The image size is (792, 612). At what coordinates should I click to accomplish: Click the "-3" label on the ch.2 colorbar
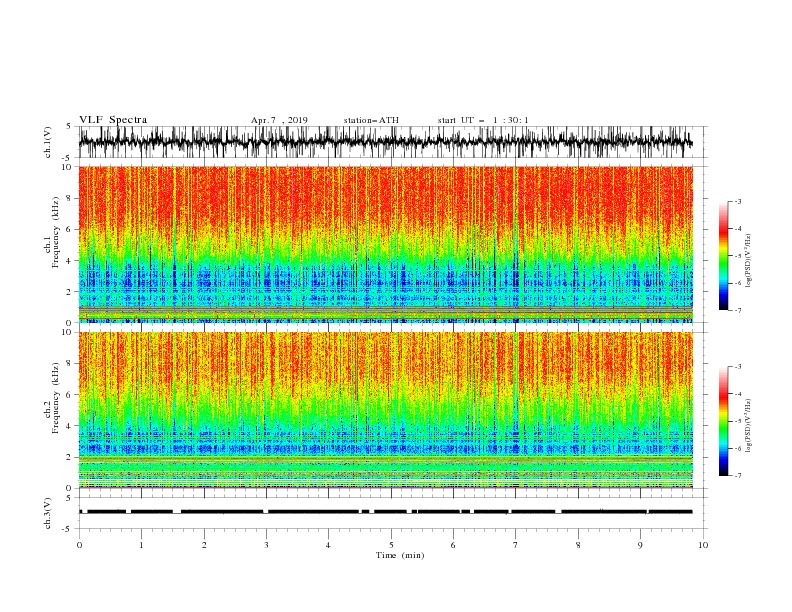[737, 367]
